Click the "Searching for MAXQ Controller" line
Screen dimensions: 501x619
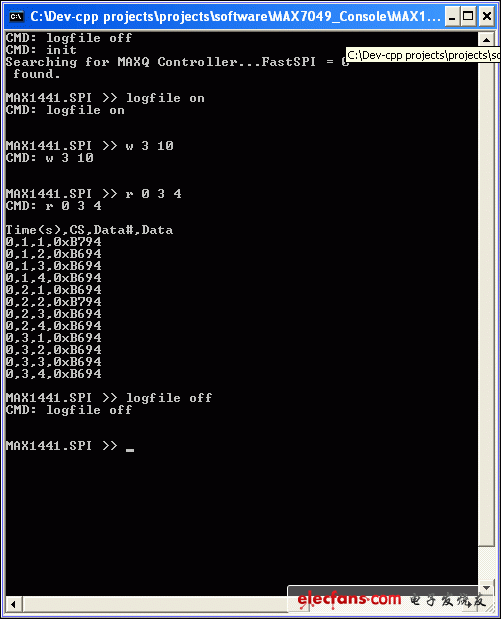pos(178,62)
